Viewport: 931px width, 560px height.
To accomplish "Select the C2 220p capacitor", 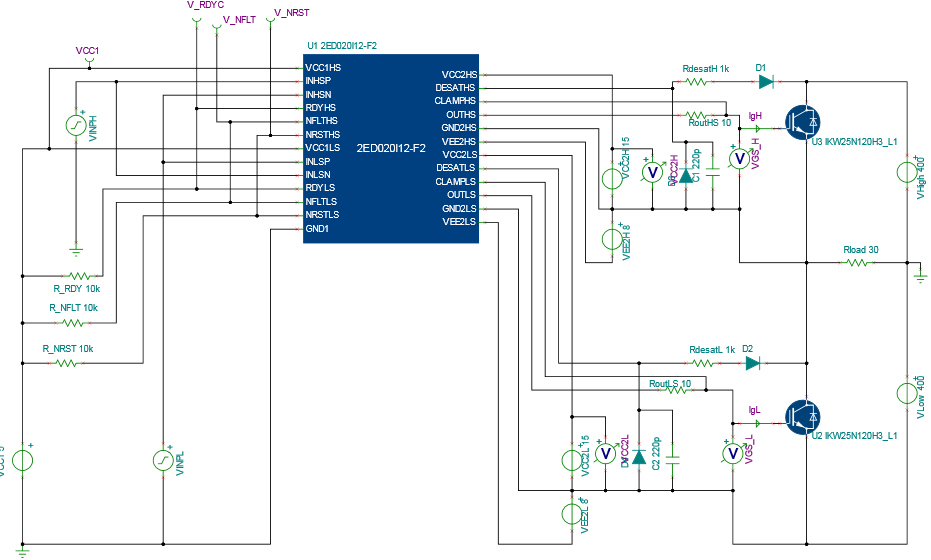I will 673,460.
